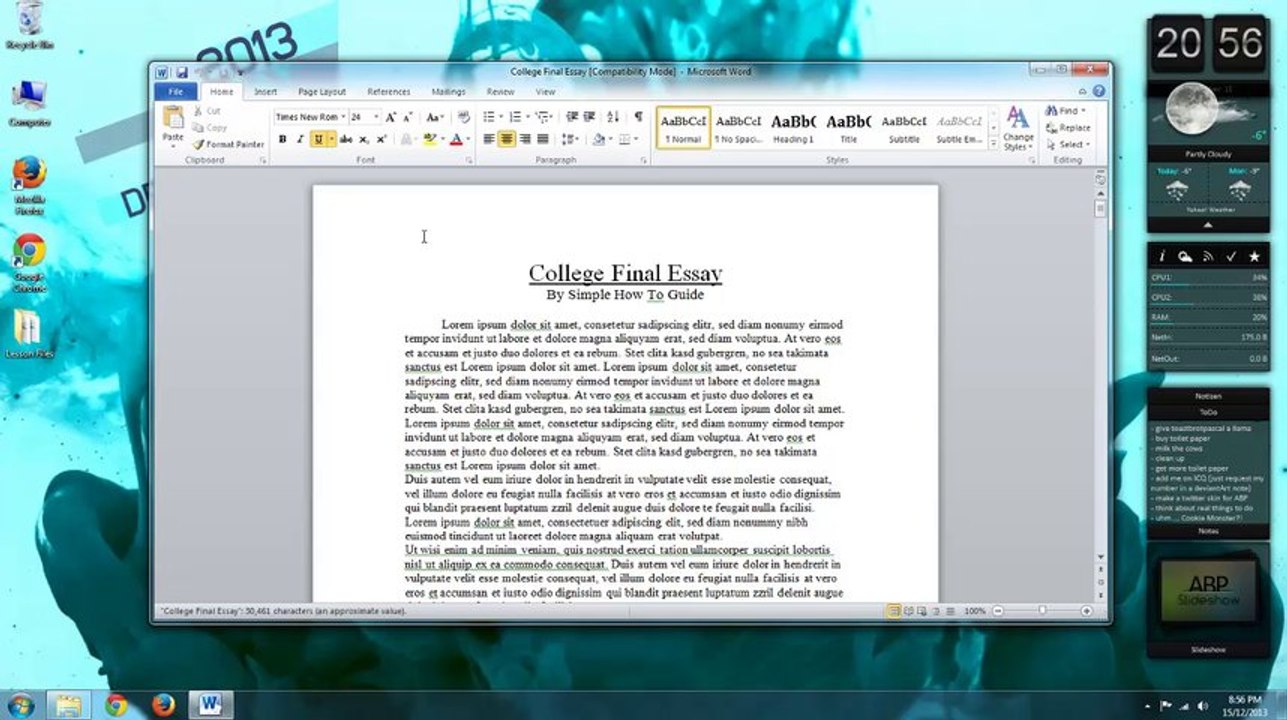Open the font size 24 dropdown
Viewport: 1287px width, 720px height.
pyautogui.click(x=376, y=117)
